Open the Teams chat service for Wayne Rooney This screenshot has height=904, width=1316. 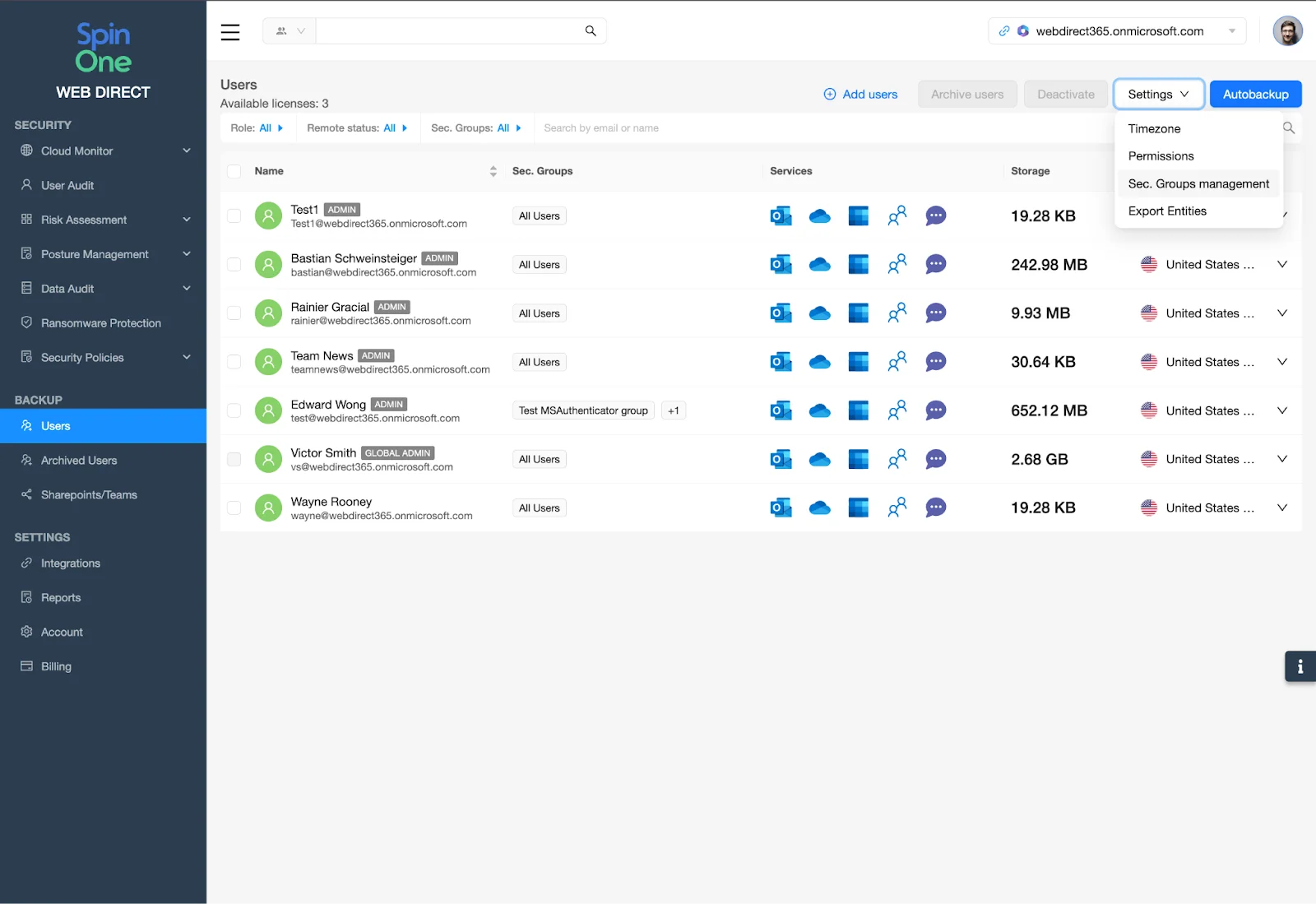[x=935, y=508]
